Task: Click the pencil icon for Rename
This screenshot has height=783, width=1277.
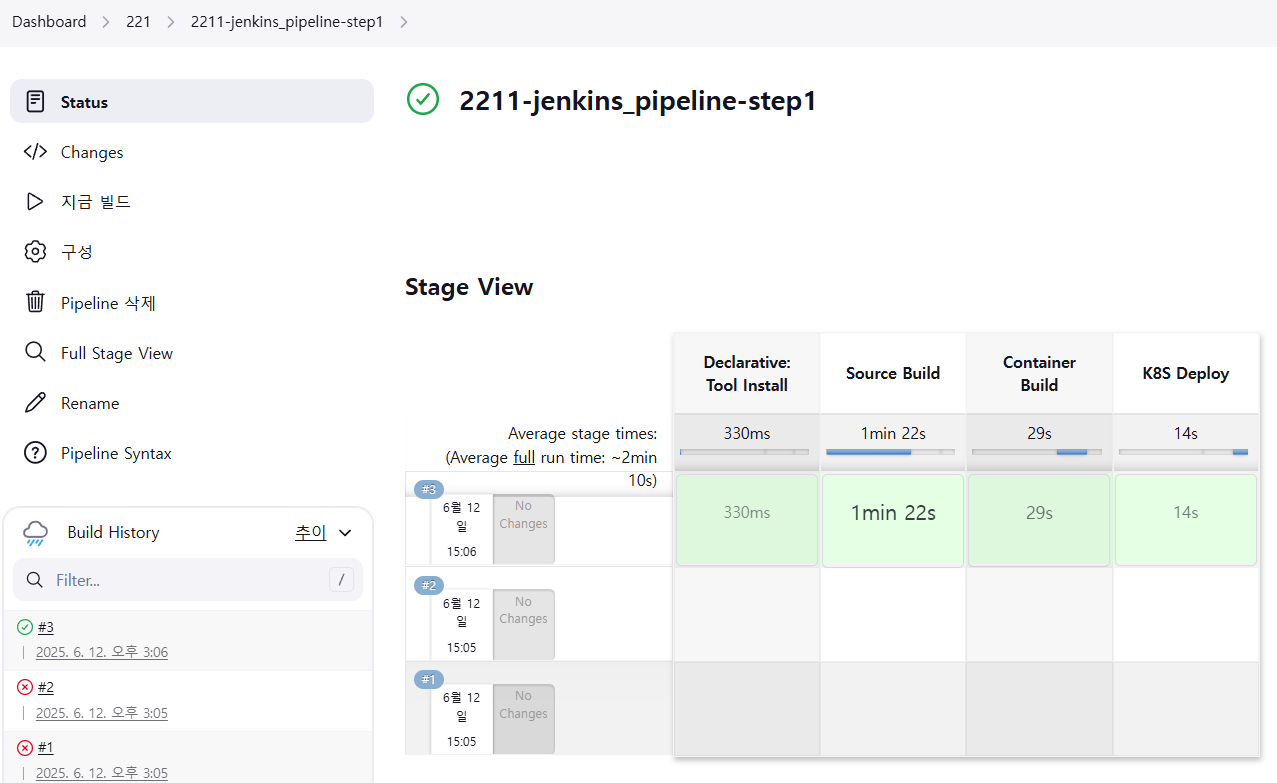Action: (35, 403)
